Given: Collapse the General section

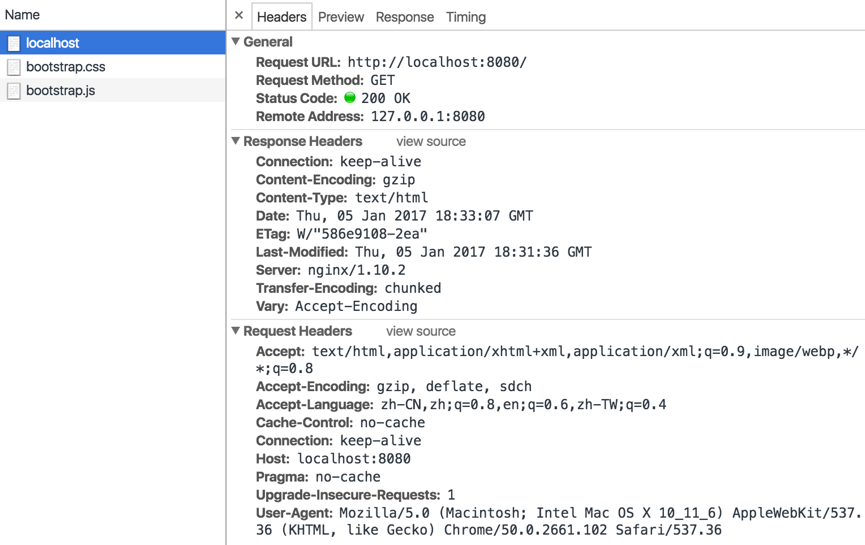Looking at the screenshot, I should [x=236, y=42].
